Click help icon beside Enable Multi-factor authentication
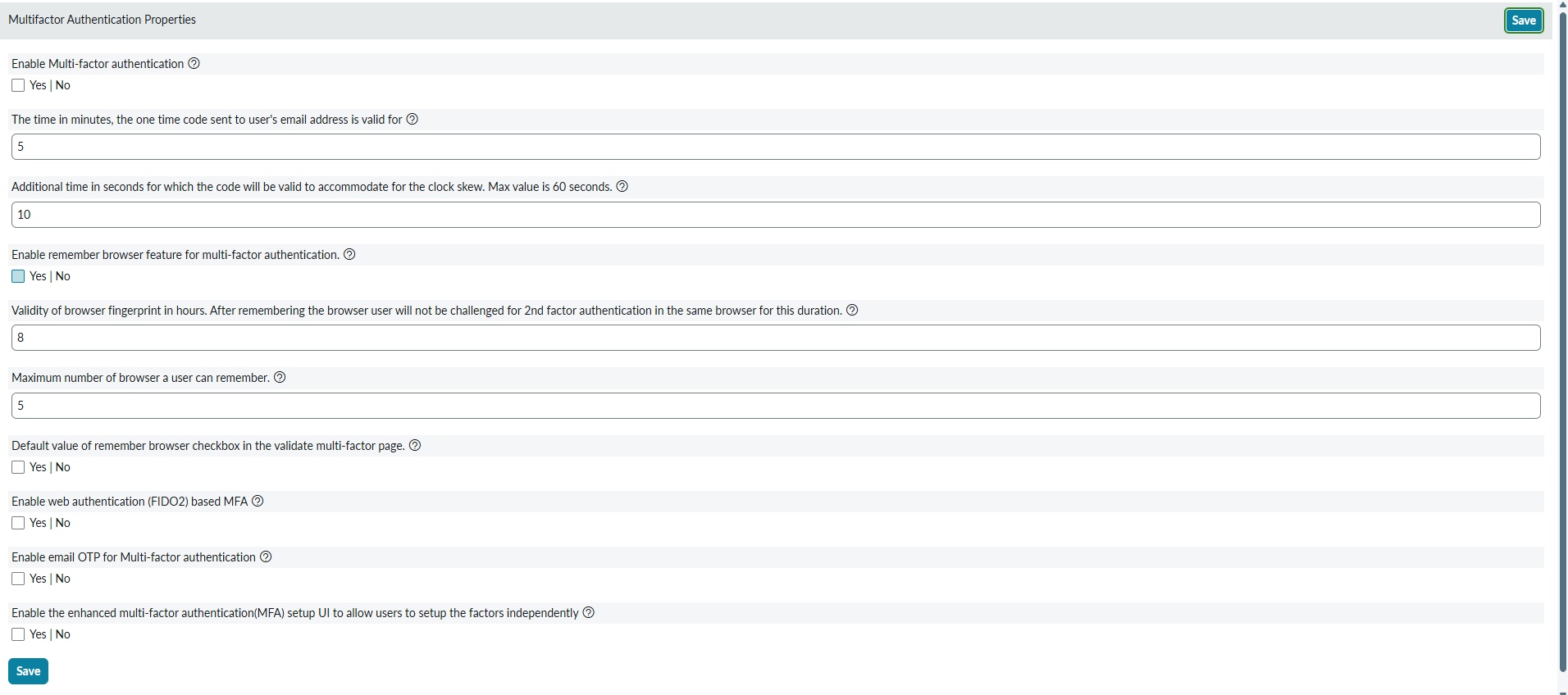Image resolution: width=1568 pixels, height=695 pixels. click(x=194, y=63)
